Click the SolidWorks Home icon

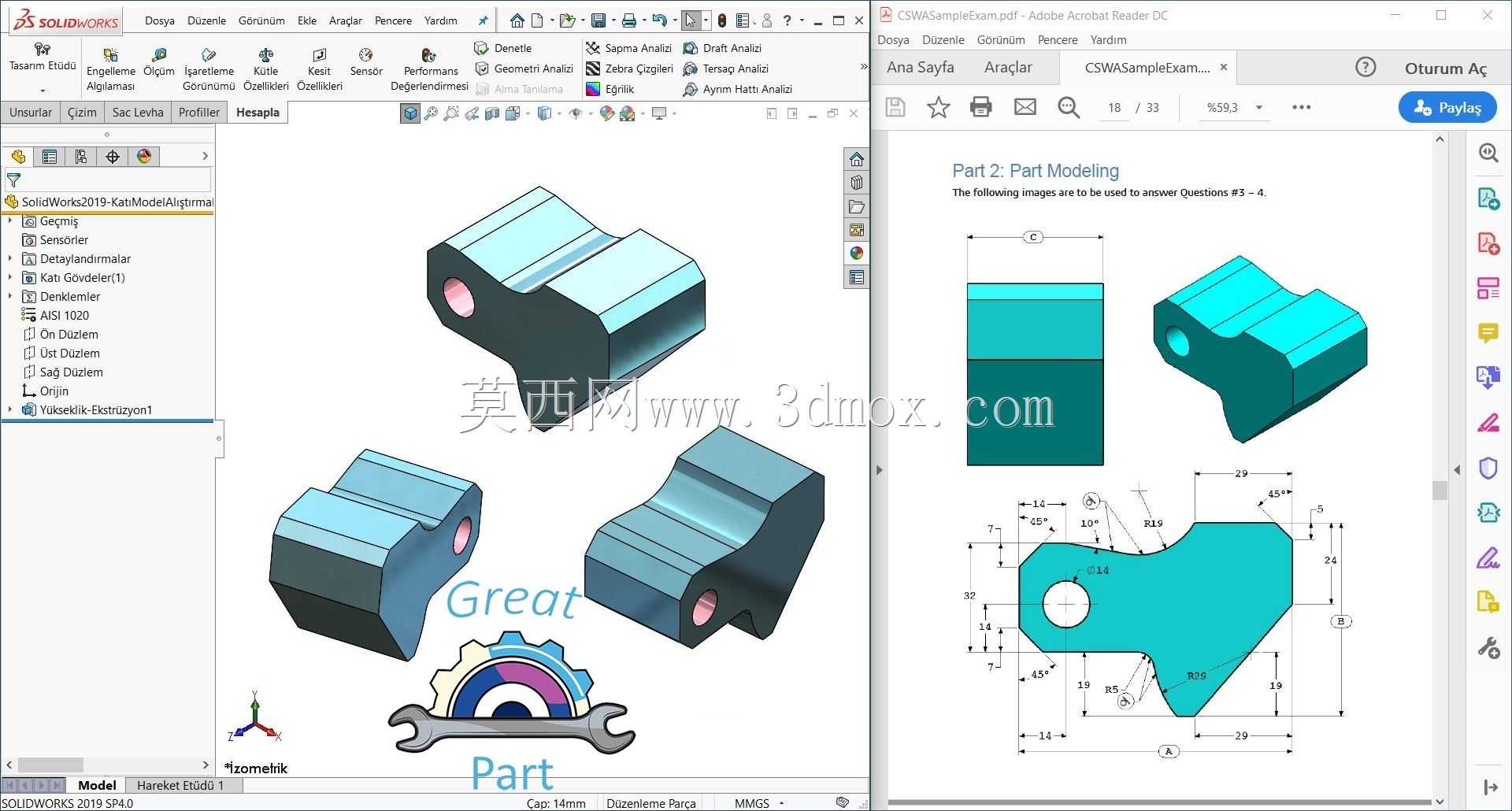(517, 20)
